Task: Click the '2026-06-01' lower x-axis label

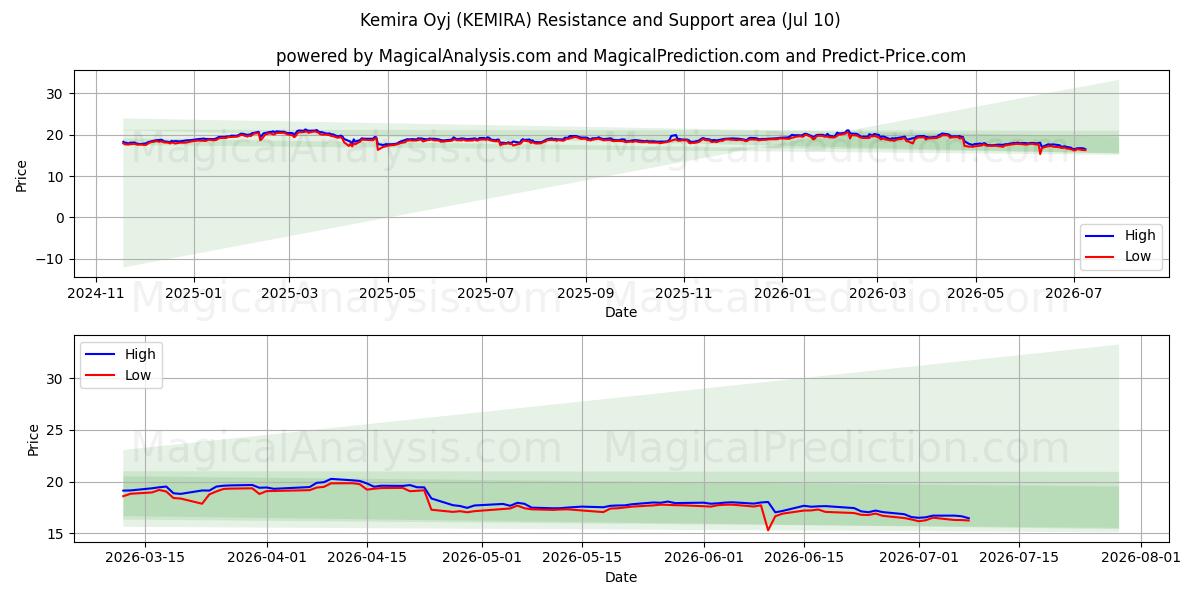Action: 704,559
